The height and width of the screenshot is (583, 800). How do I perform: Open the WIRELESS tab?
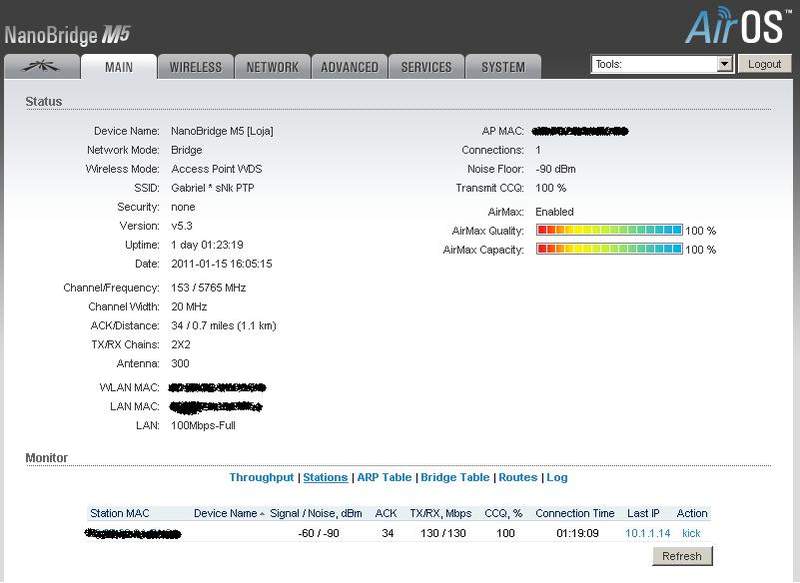click(x=196, y=67)
